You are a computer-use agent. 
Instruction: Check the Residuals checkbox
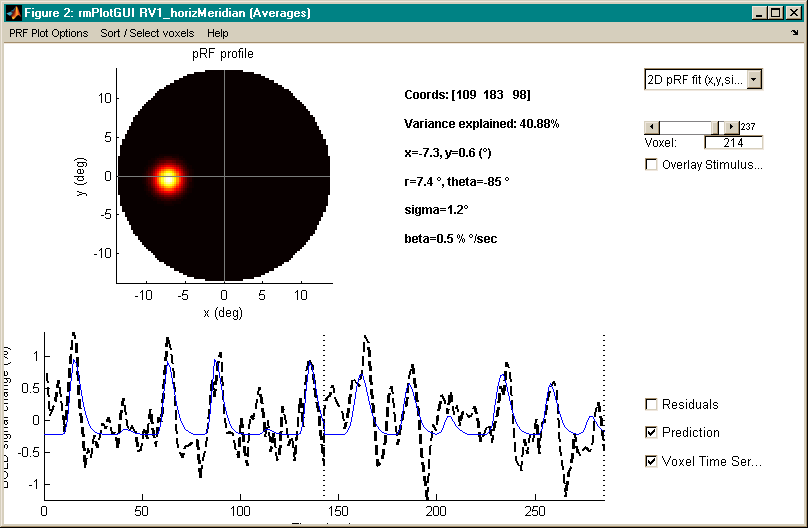[652, 405]
